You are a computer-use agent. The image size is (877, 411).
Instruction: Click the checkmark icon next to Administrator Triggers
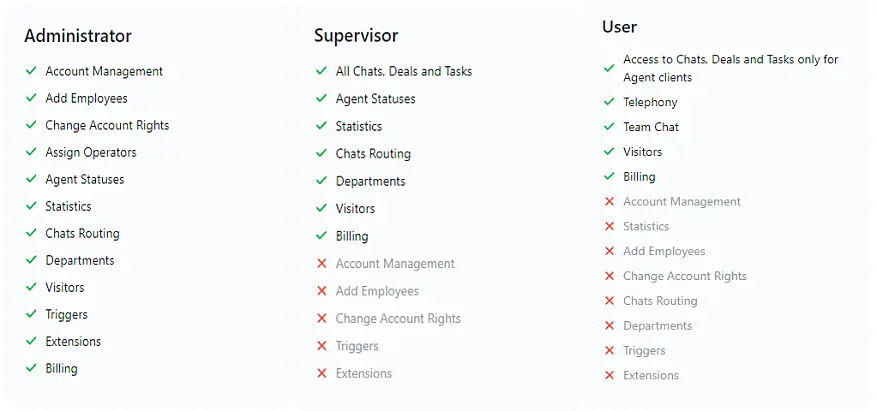coord(32,314)
